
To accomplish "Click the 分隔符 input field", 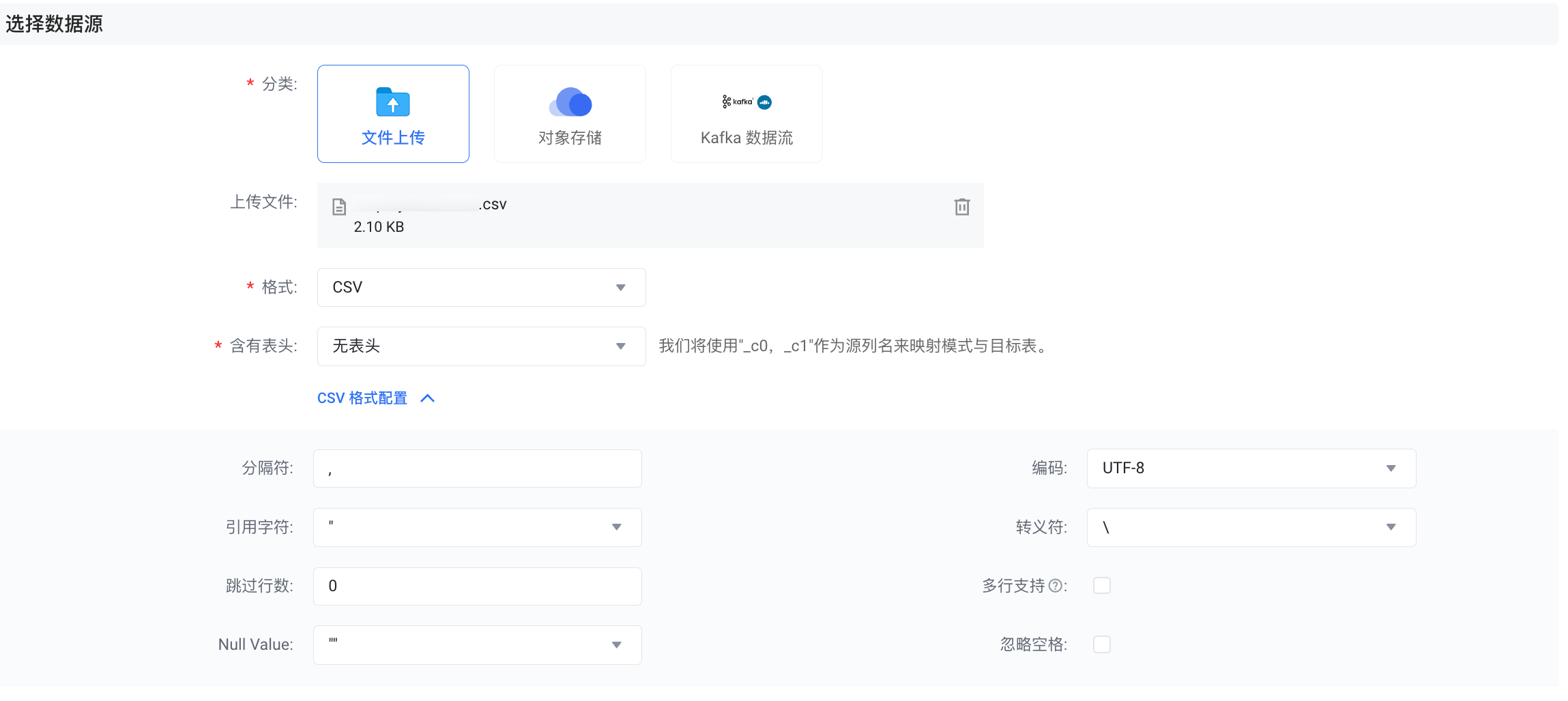I will (477, 468).
